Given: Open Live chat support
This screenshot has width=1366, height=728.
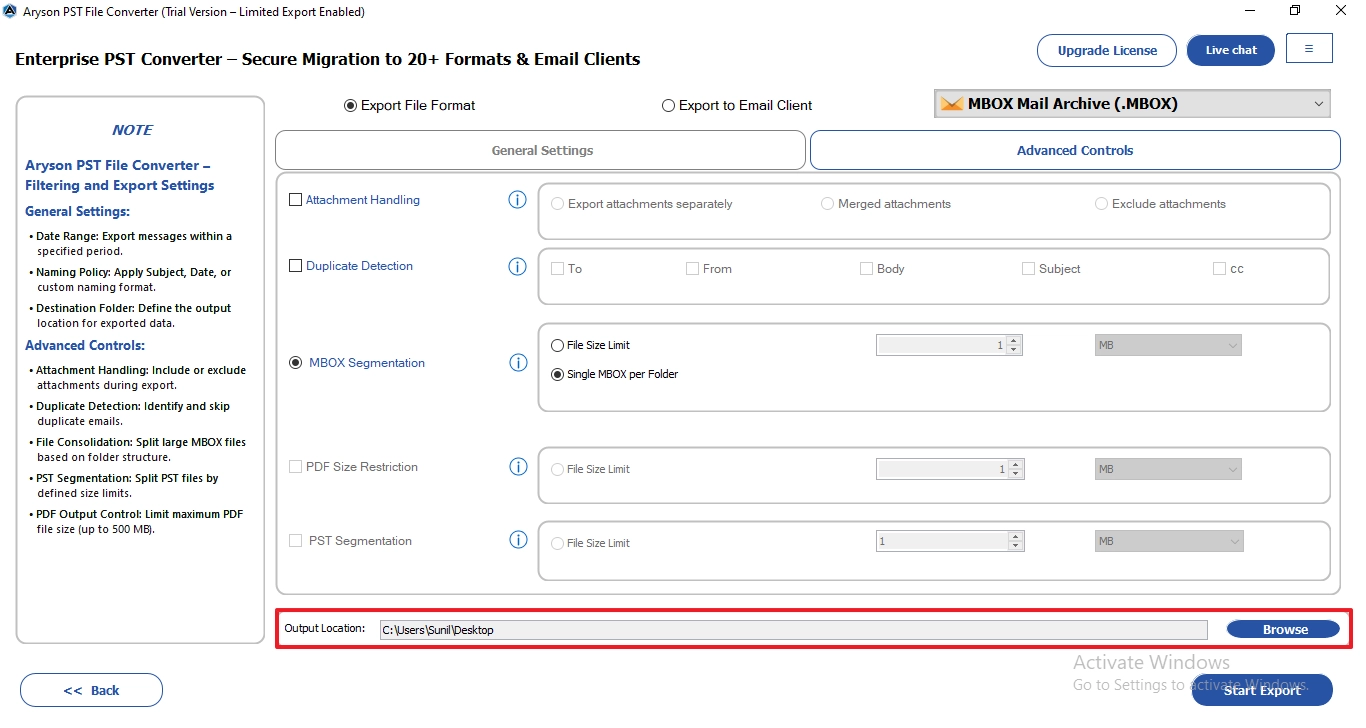Looking at the screenshot, I should tap(1231, 50).
